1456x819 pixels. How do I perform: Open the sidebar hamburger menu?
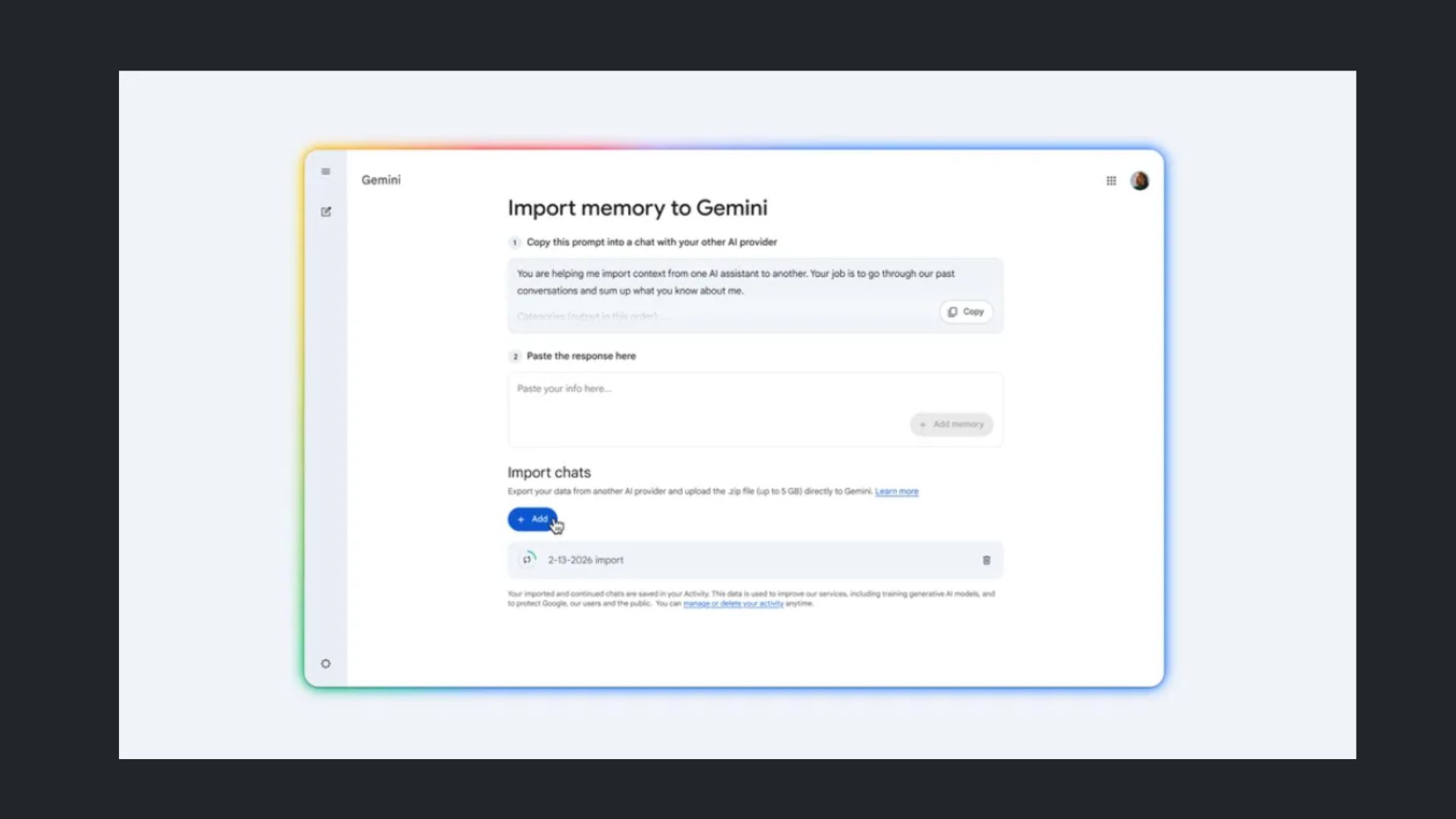tap(326, 171)
